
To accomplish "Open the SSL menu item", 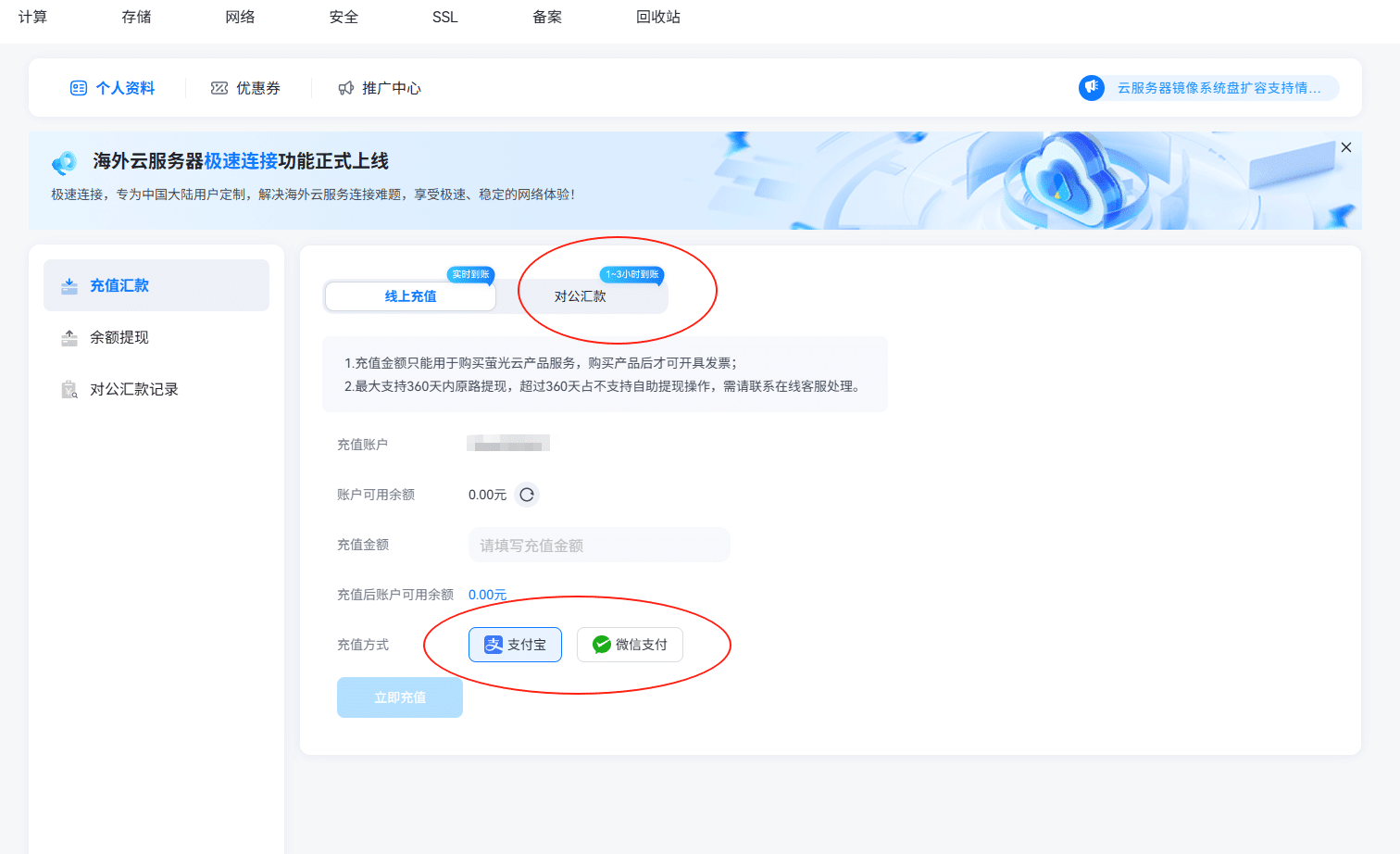I will click(x=444, y=17).
